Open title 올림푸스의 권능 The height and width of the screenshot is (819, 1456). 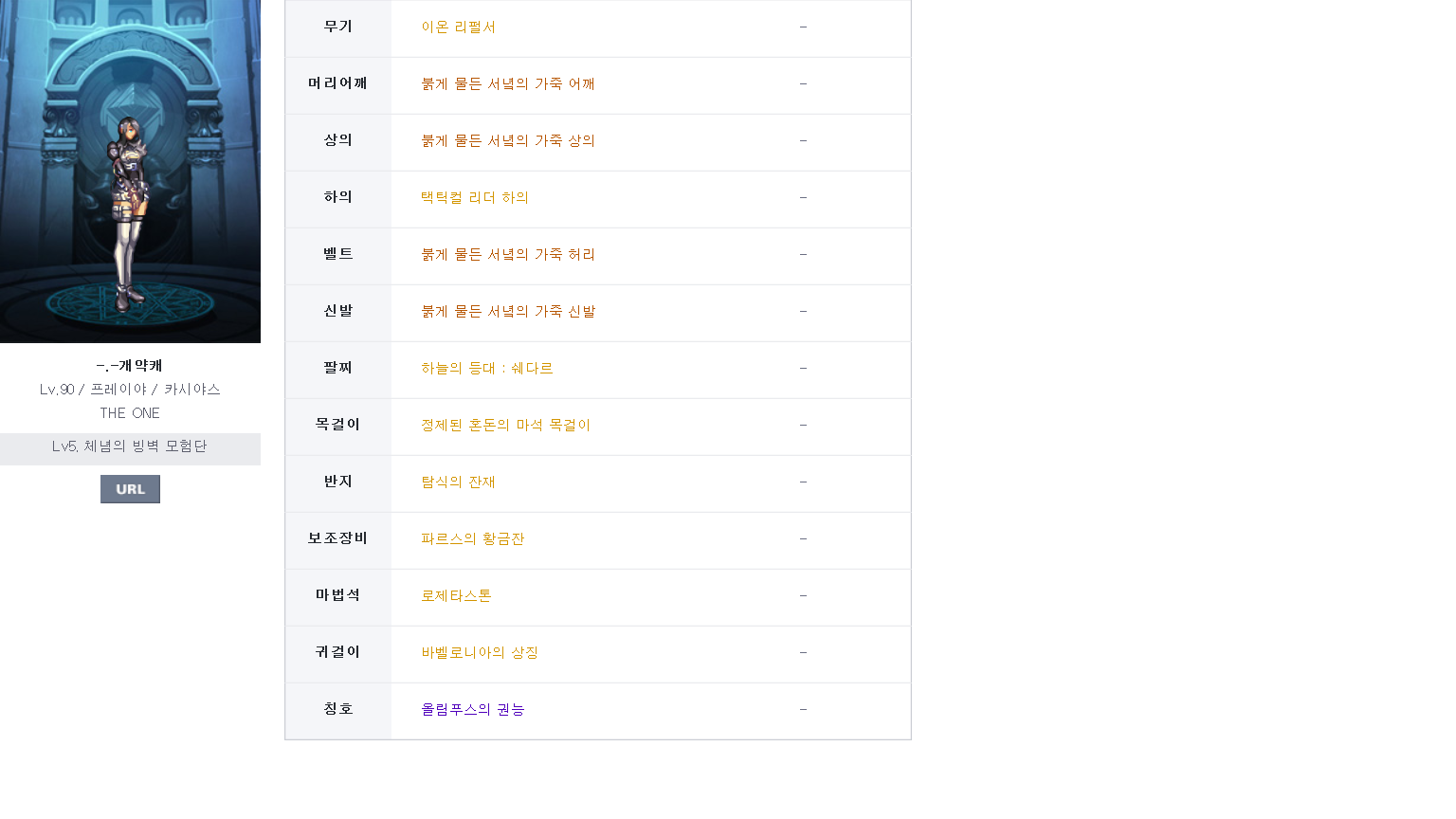pos(473,710)
